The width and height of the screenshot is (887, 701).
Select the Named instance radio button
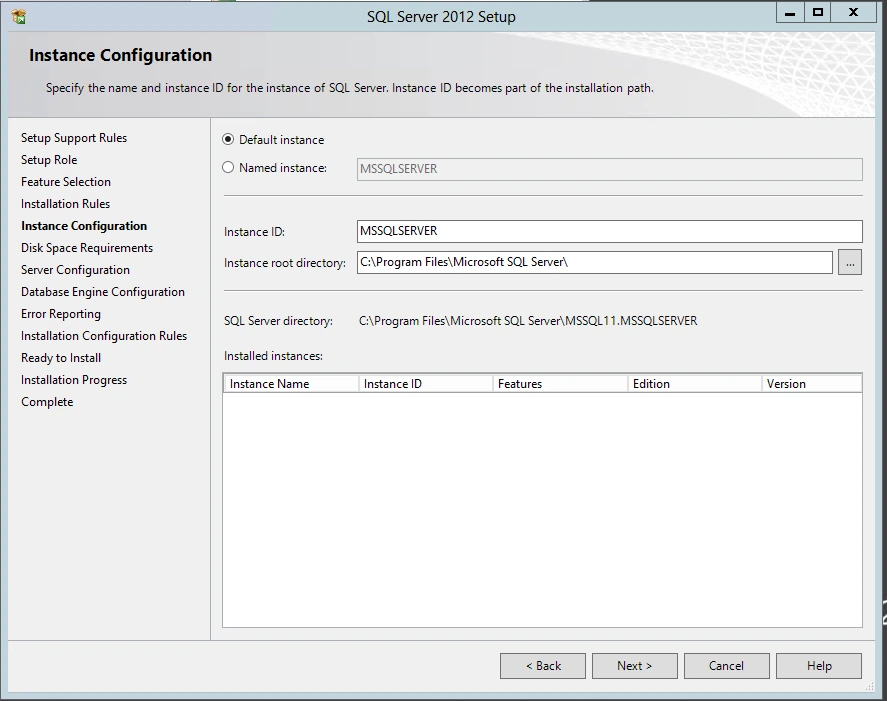tap(228, 167)
